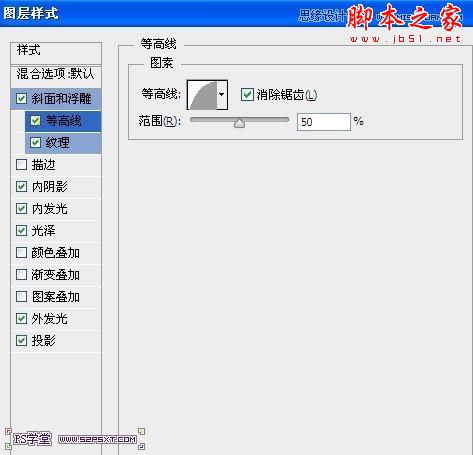
Task: Select the 纹理 sub-item label
Action: [x=57, y=143]
